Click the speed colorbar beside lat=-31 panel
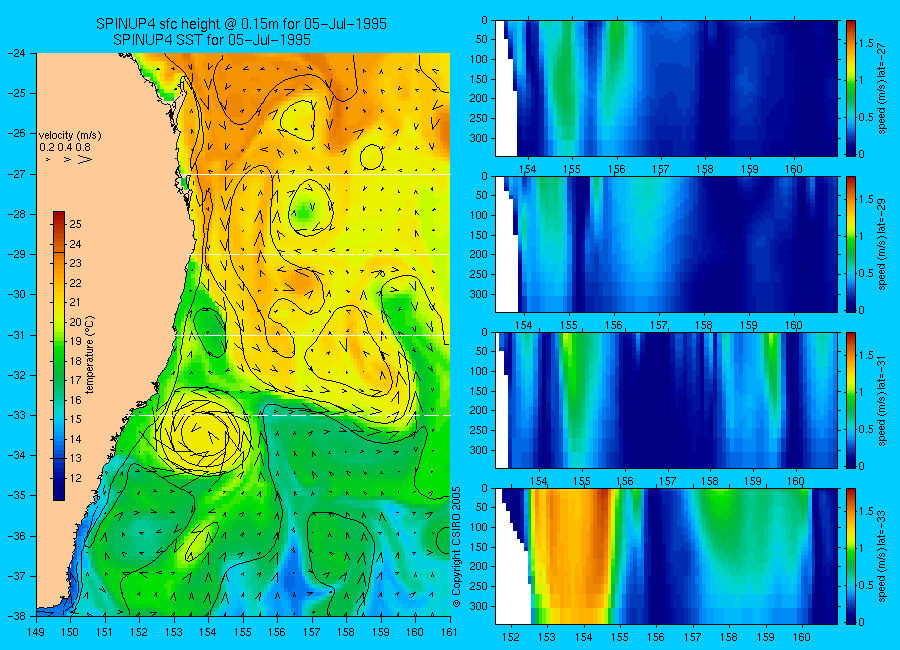Screen dimensions: 900x650 [851, 400]
